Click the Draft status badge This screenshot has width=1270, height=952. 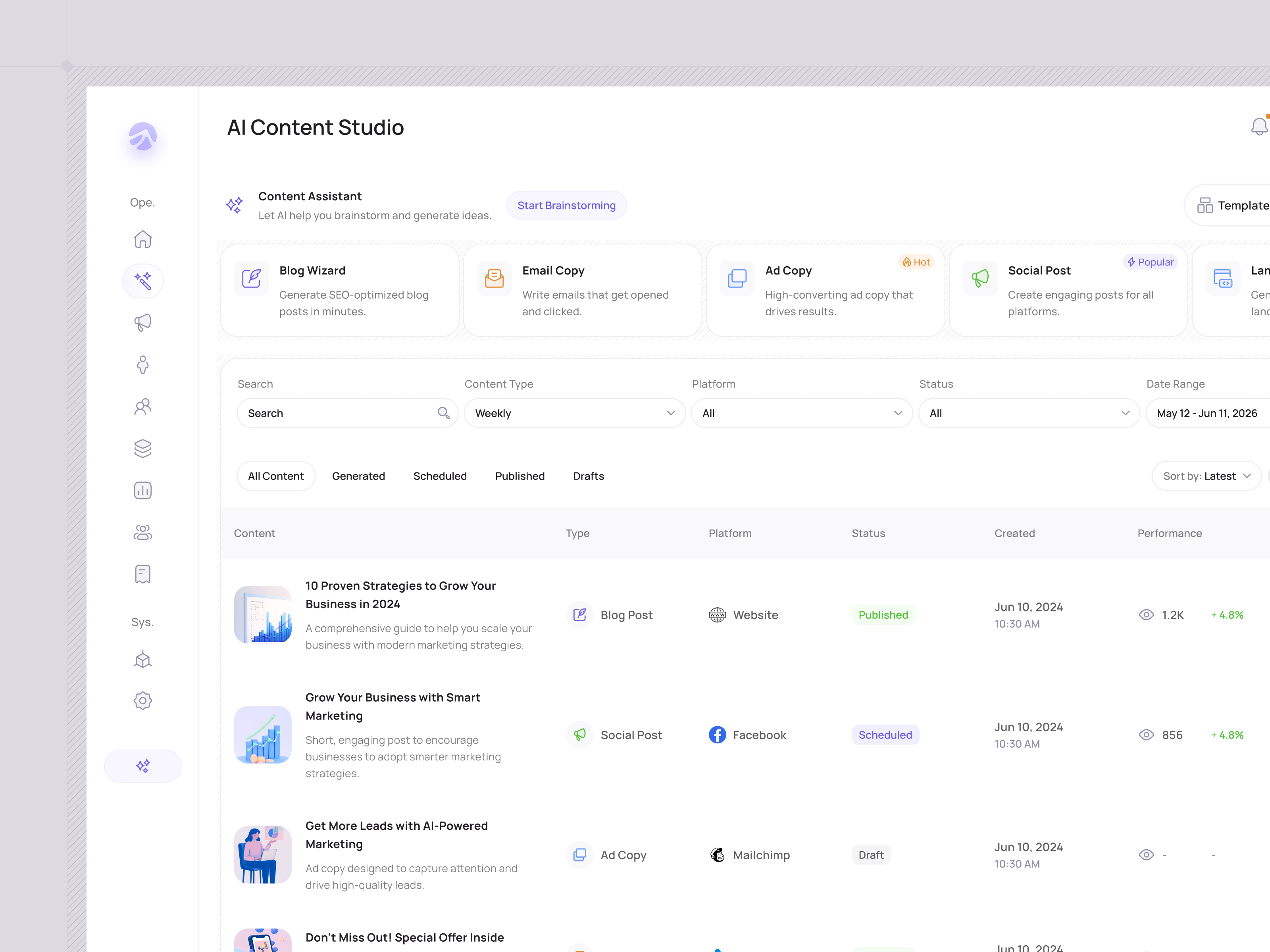[871, 854]
